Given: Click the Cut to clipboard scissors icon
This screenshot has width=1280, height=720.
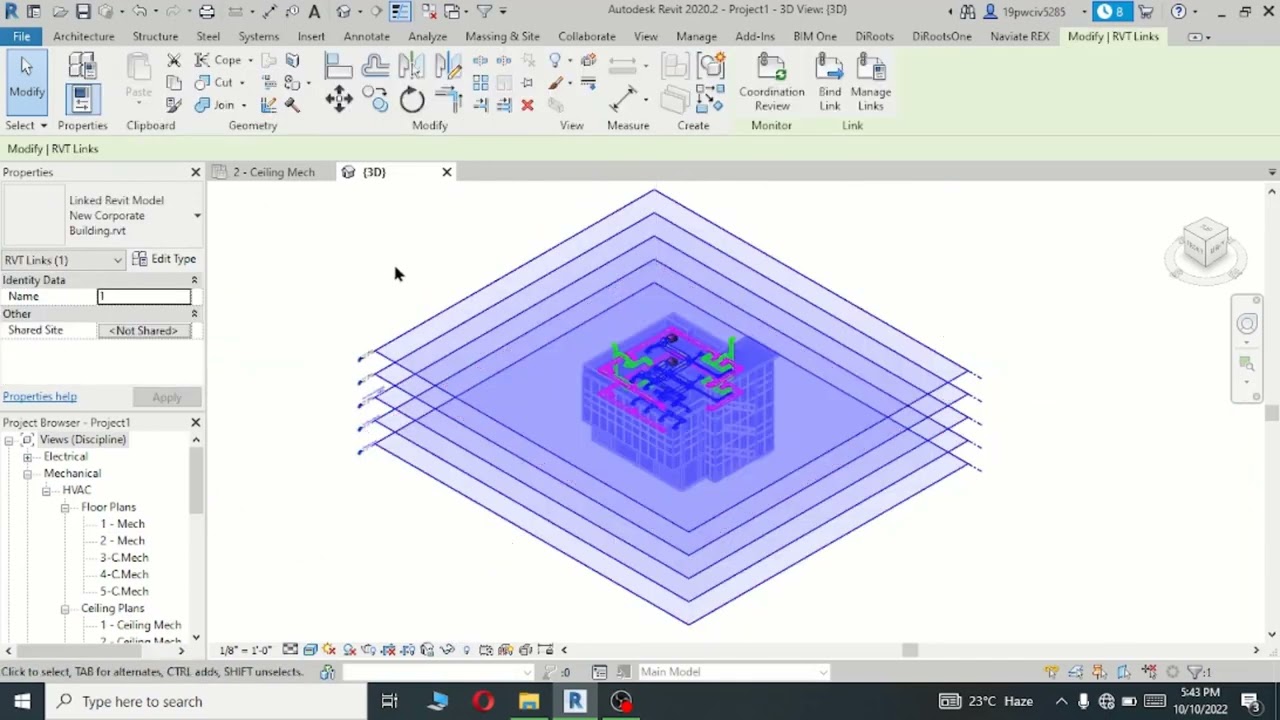Looking at the screenshot, I should [174, 61].
